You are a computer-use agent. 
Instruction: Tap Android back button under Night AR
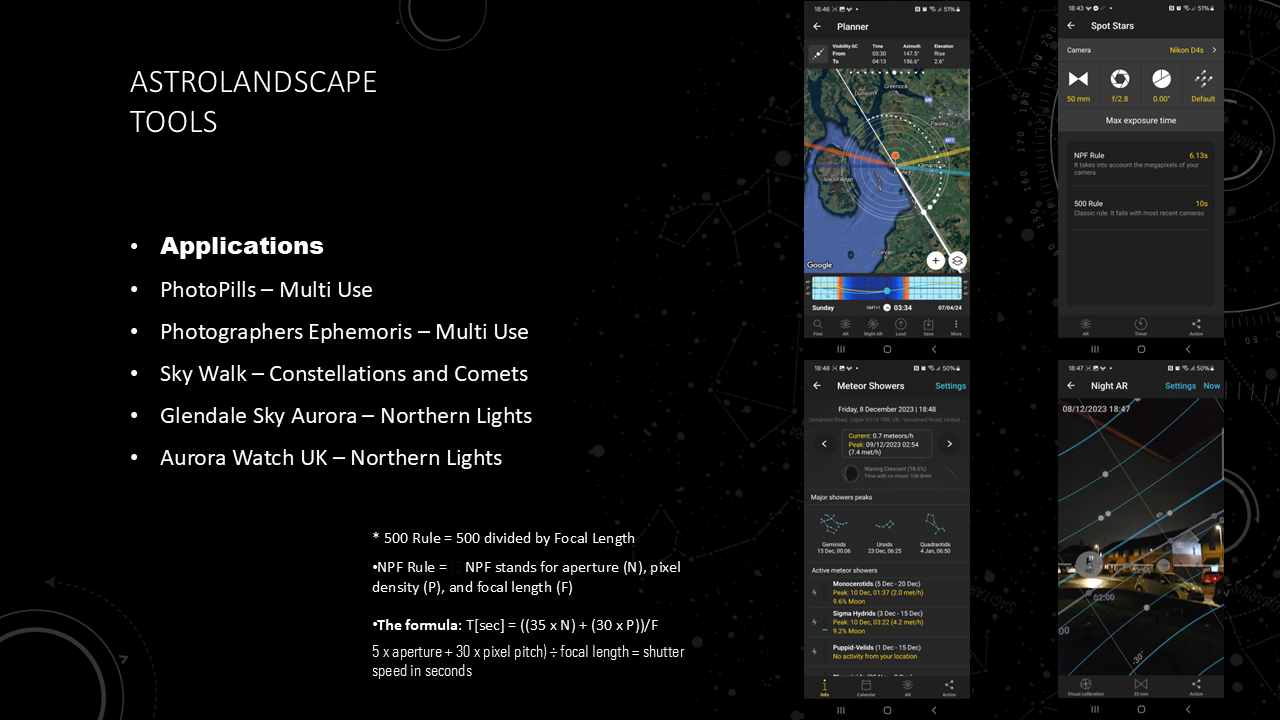(x=1188, y=710)
